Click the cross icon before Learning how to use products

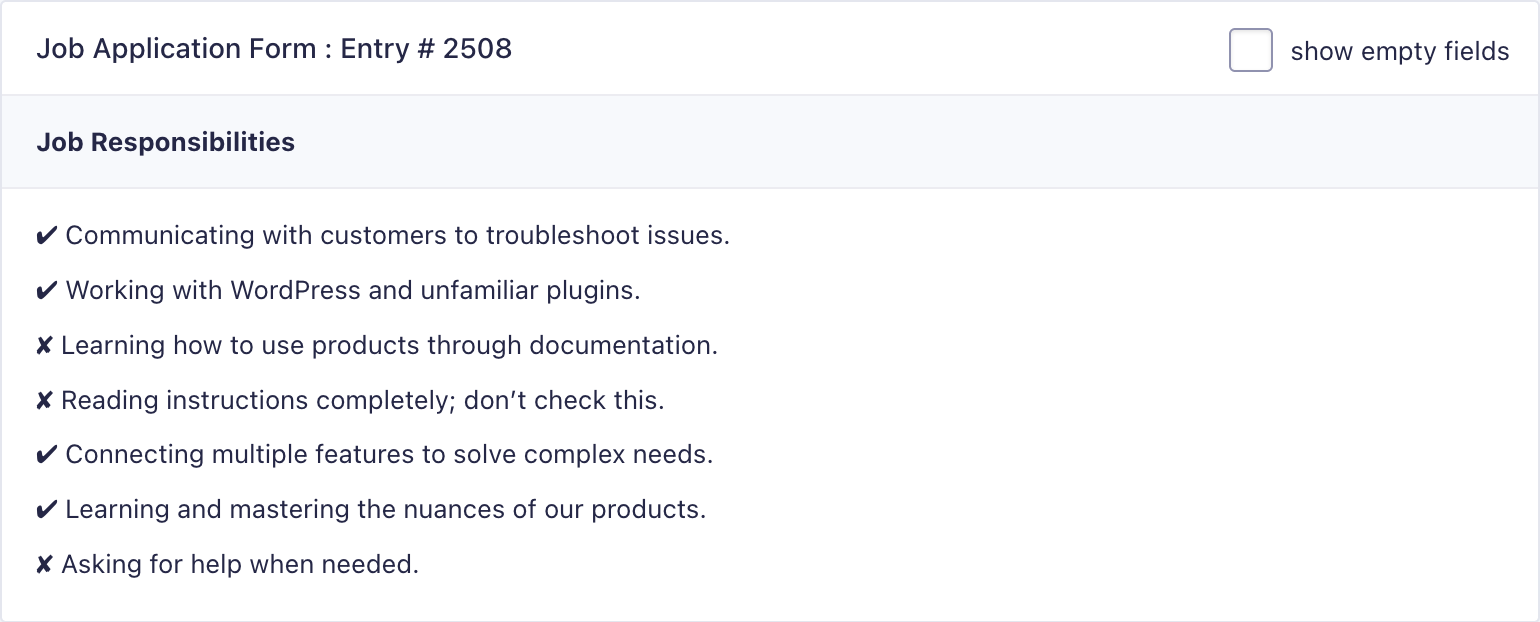[x=44, y=346]
